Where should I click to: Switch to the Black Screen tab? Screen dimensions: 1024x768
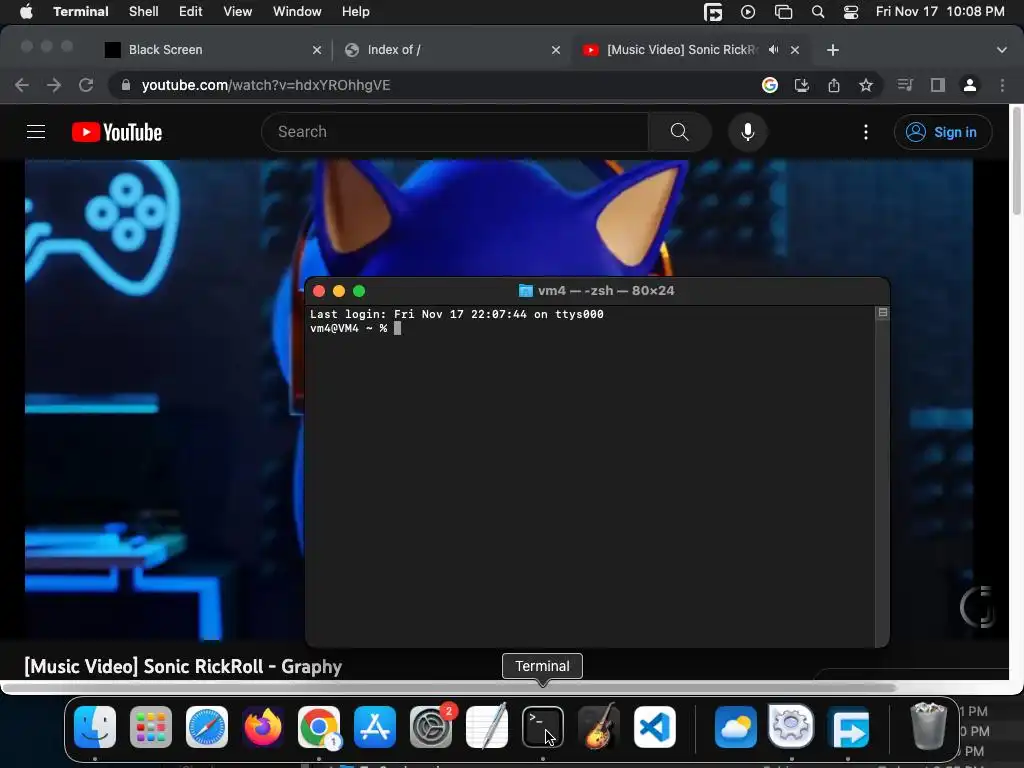pyautogui.click(x=212, y=50)
